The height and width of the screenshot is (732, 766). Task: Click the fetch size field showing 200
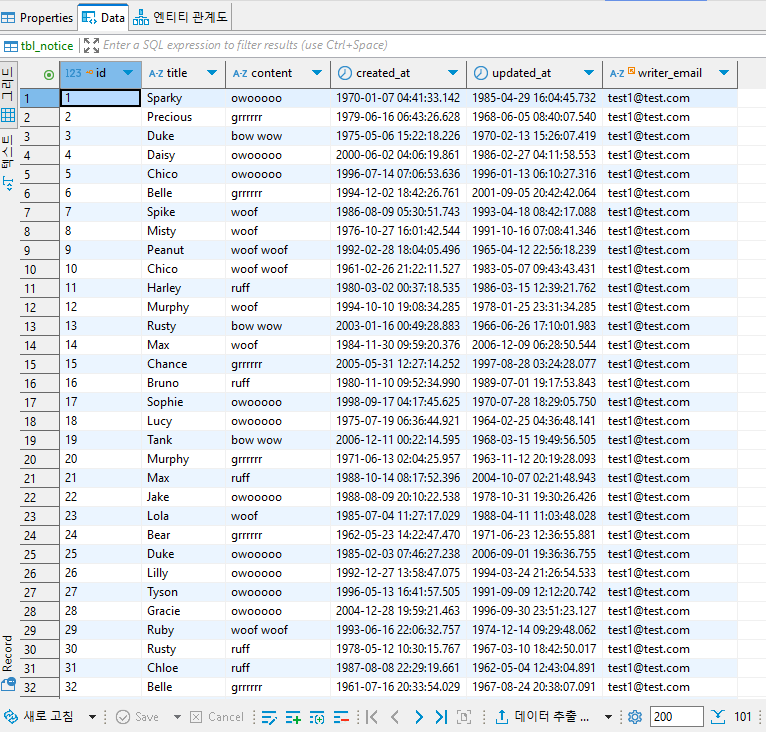coord(676,717)
